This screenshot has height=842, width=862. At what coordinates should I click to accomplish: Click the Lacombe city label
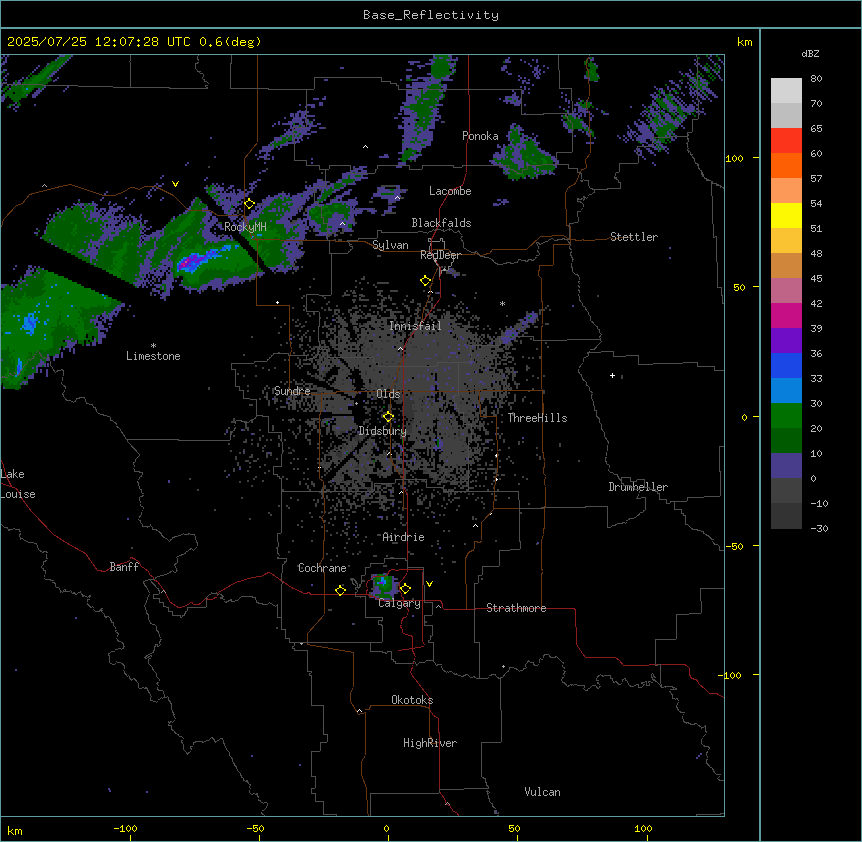(450, 191)
